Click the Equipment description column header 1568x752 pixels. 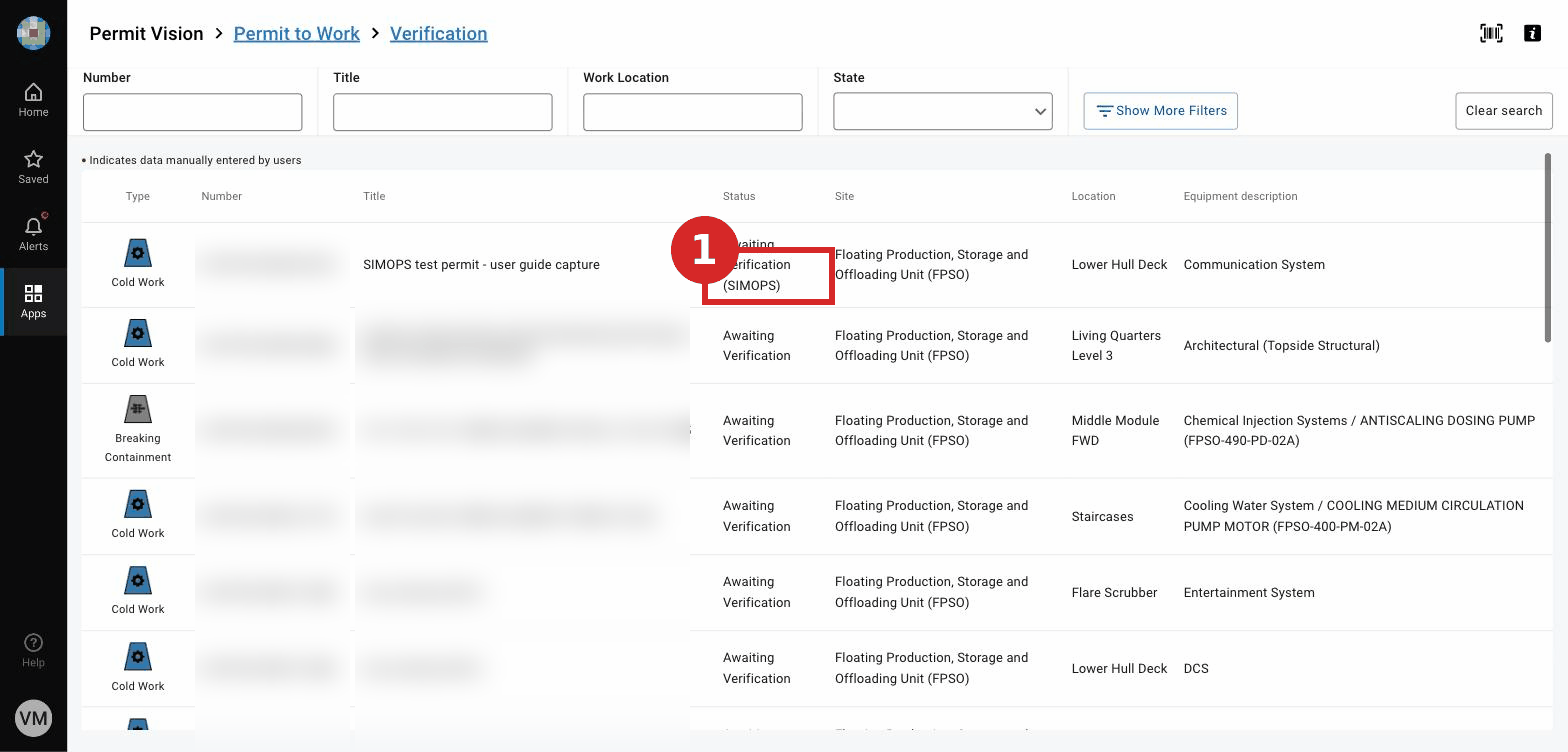pos(1241,196)
